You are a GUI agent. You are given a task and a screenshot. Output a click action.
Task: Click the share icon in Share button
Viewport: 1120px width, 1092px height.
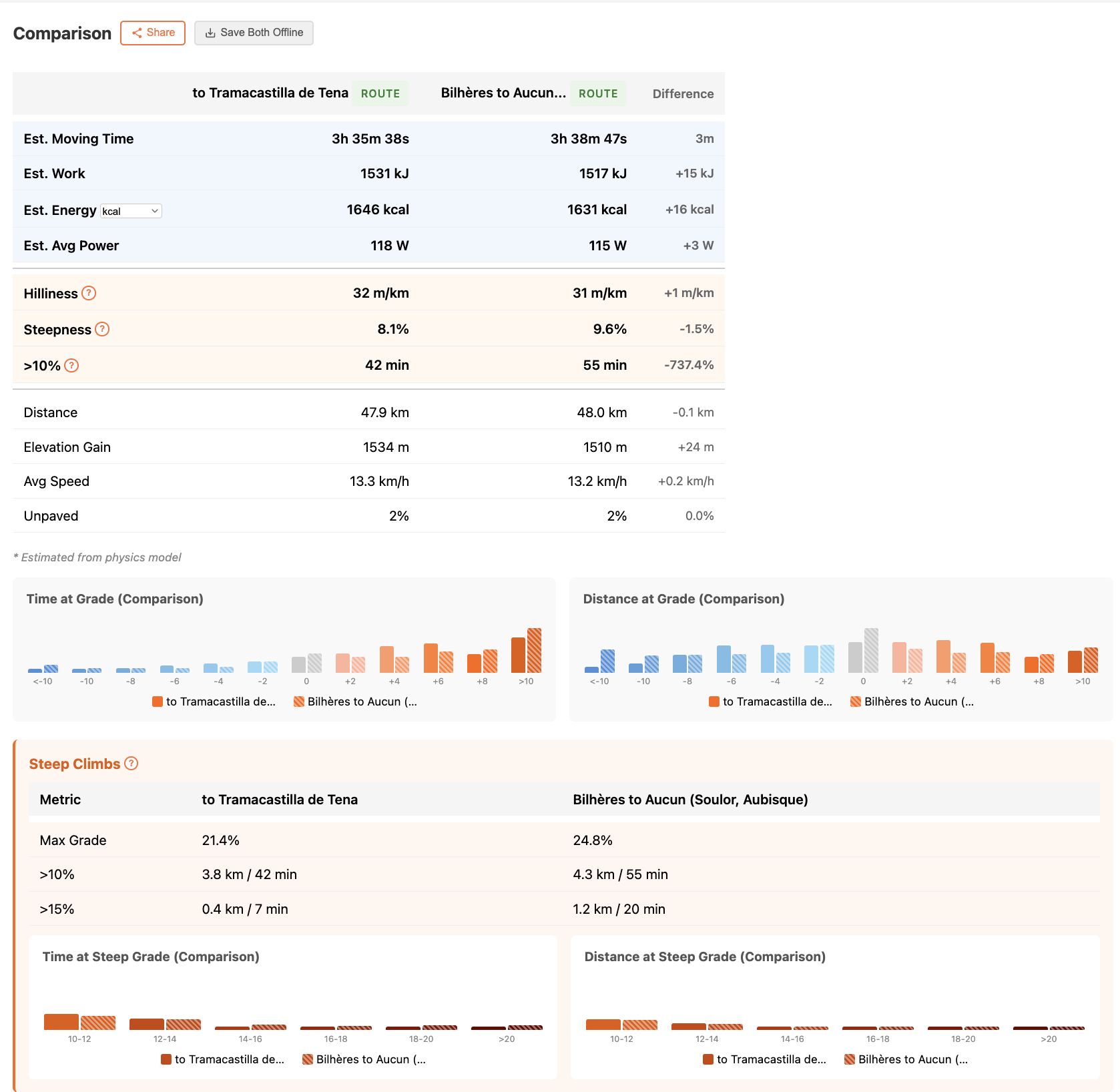pyautogui.click(x=137, y=33)
